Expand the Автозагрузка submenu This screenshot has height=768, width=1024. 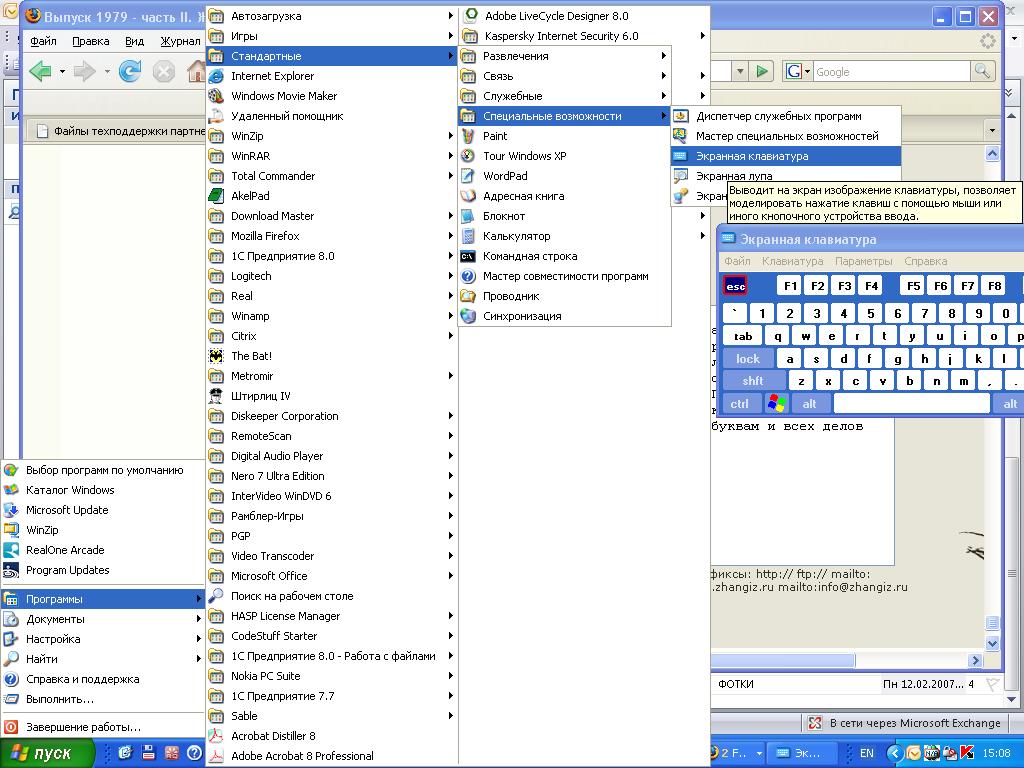click(x=331, y=16)
